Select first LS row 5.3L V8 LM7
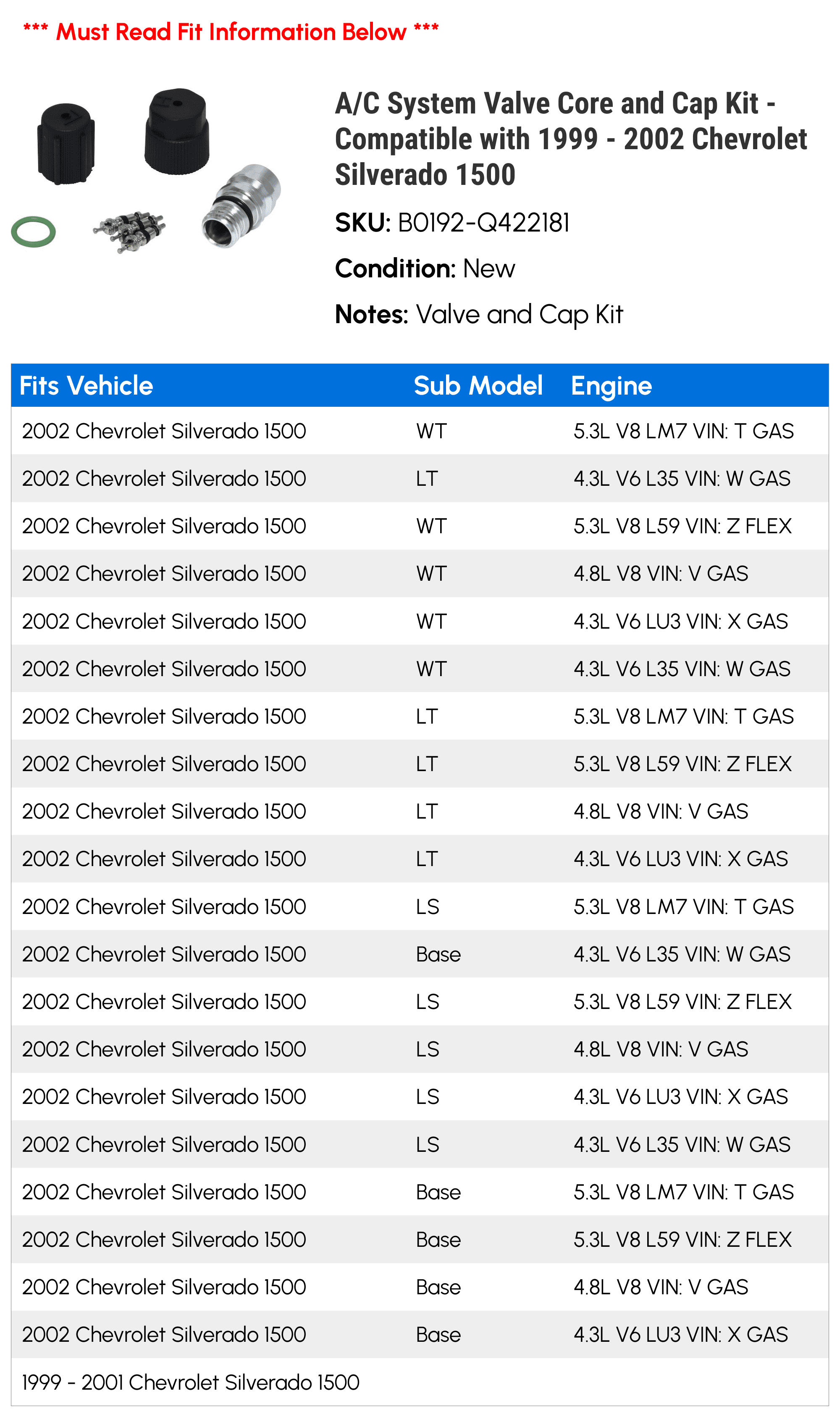840x1417 pixels. click(420, 907)
